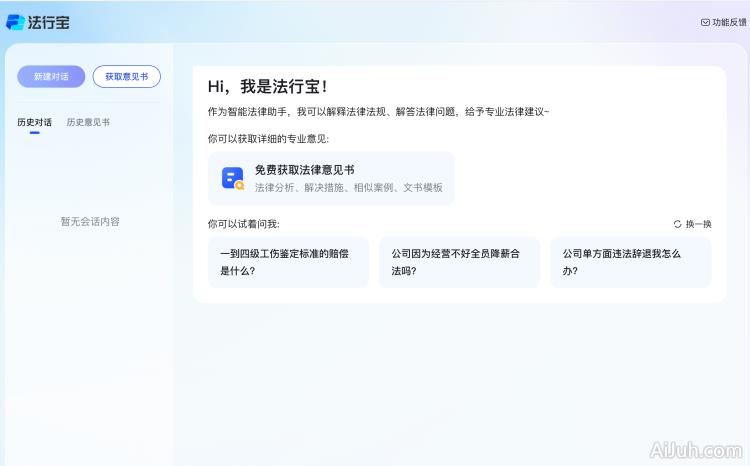Shuffle suggestions via 换一换 text

(698, 224)
